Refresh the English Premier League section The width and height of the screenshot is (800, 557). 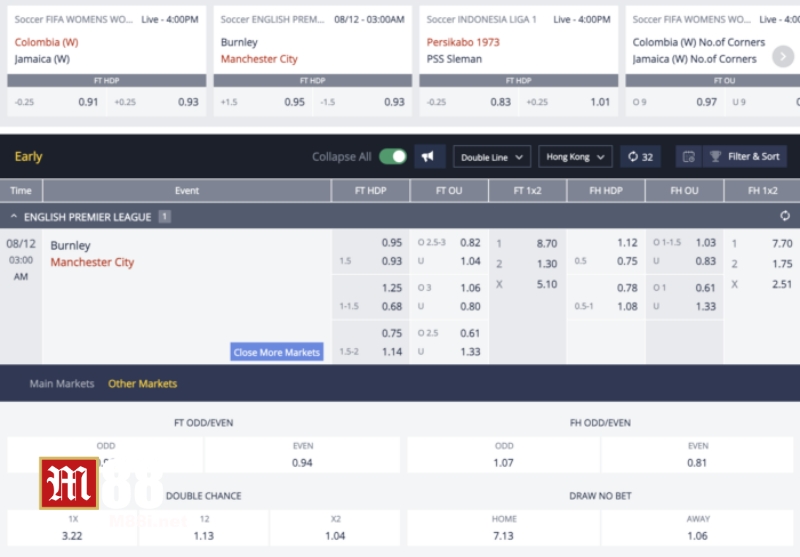[x=785, y=216]
